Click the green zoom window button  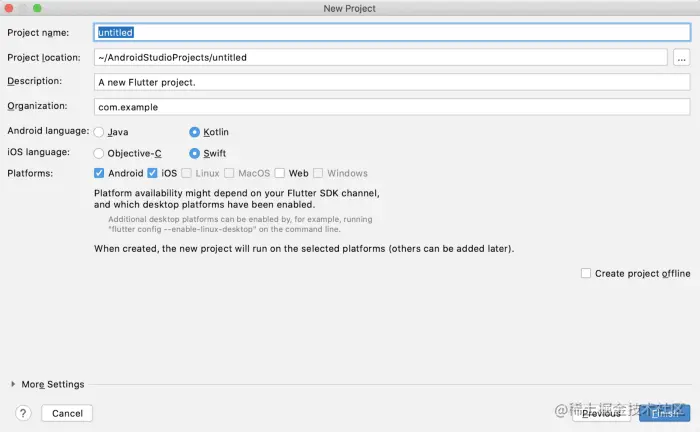click(x=38, y=8)
